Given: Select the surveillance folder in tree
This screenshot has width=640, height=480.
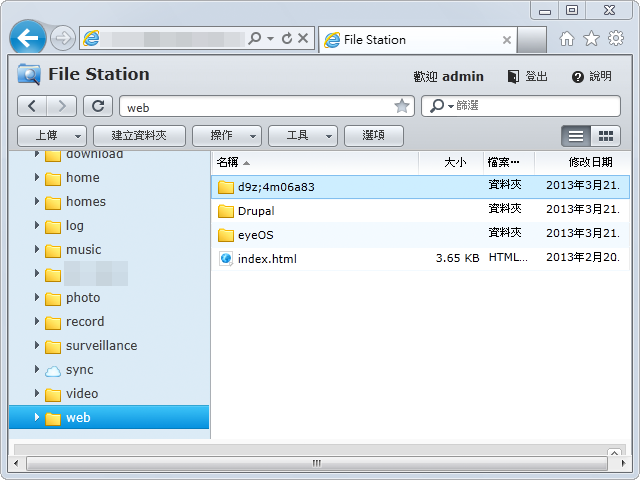Looking at the screenshot, I should pos(101,346).
